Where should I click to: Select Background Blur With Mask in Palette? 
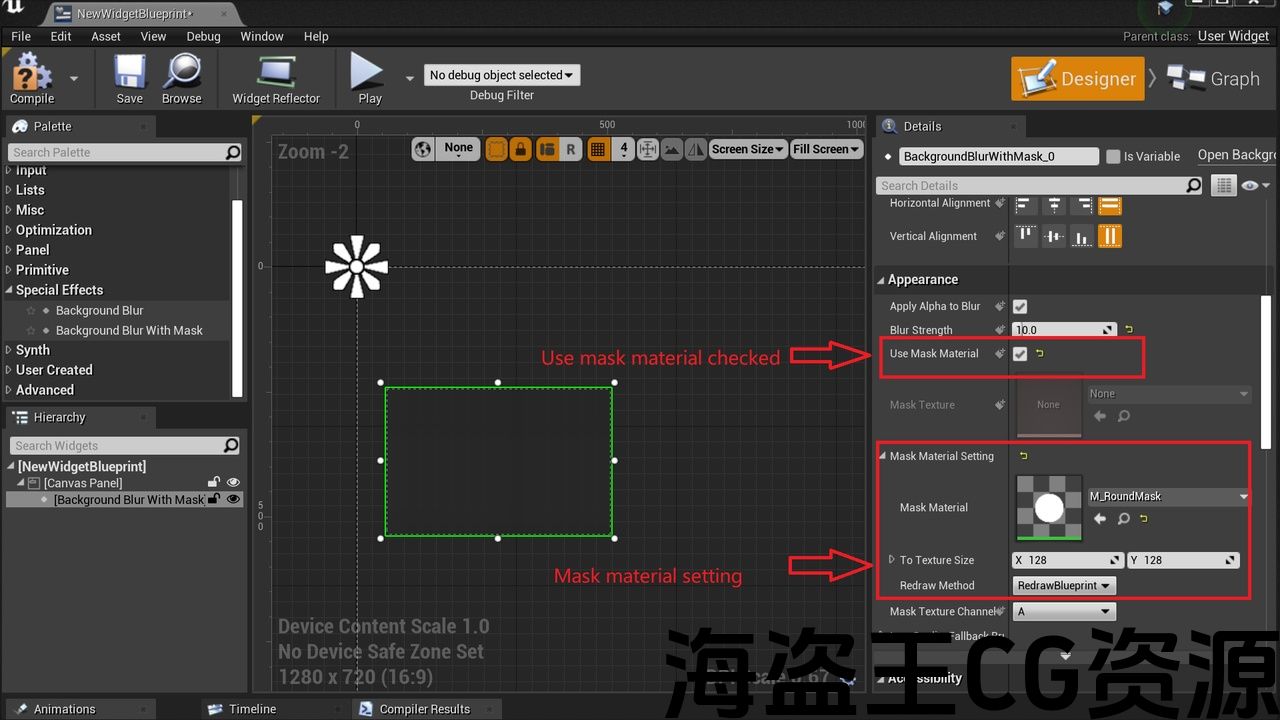click(x=129, y=330)
